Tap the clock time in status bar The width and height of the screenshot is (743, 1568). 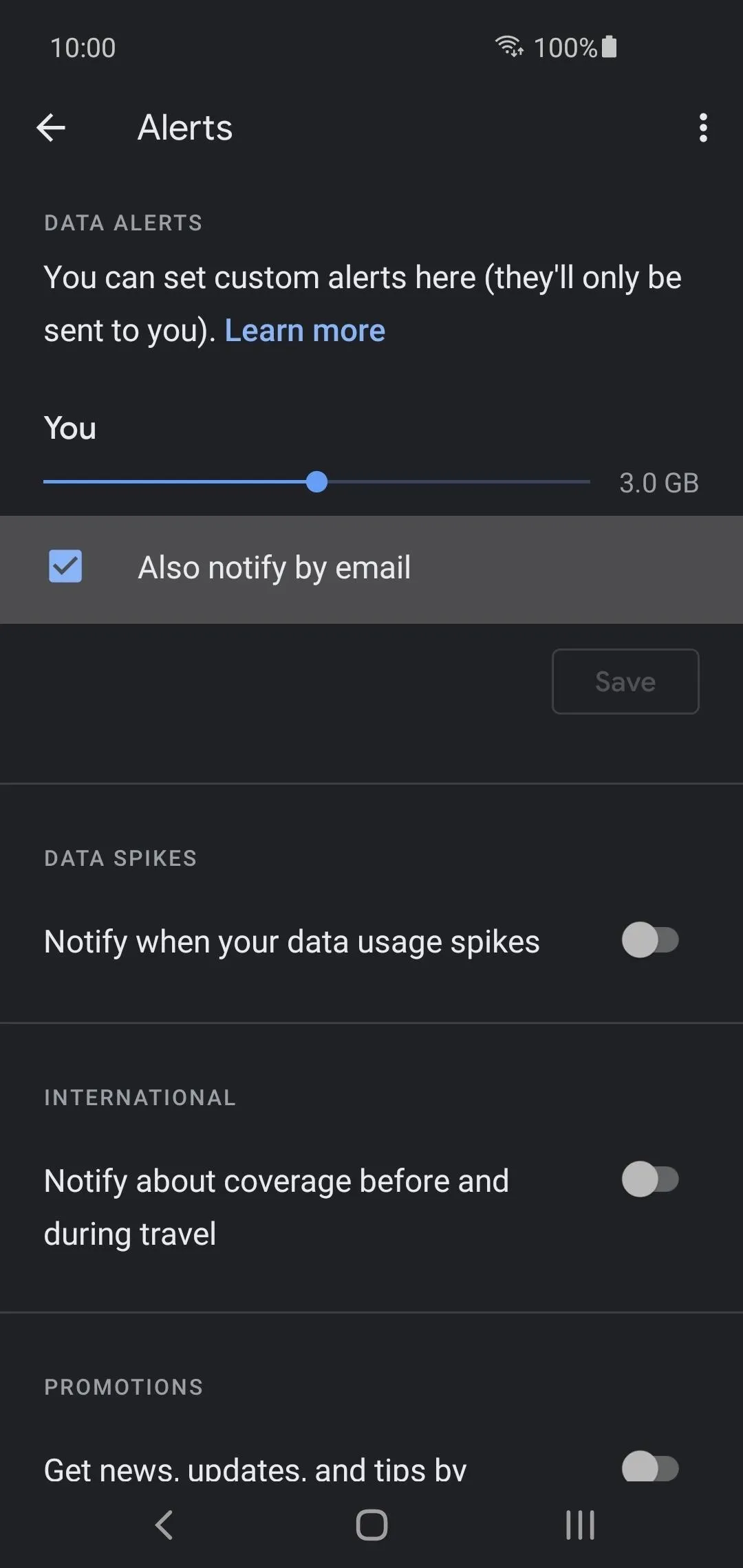pos(83,47)
